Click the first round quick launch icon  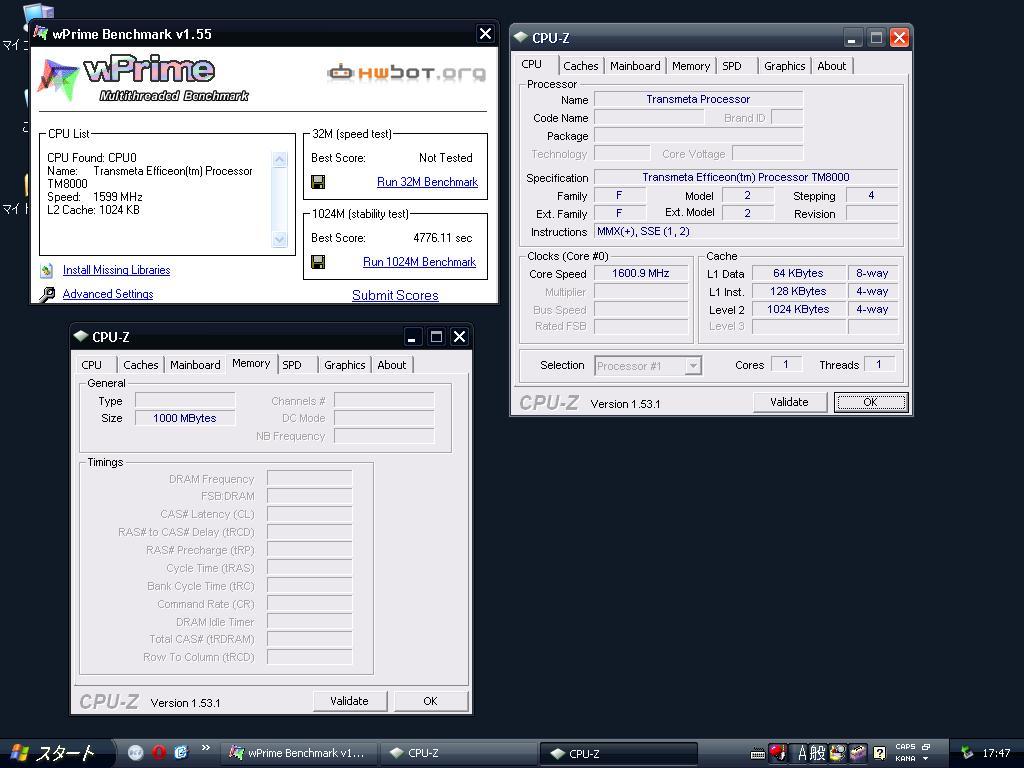(135, 752)
